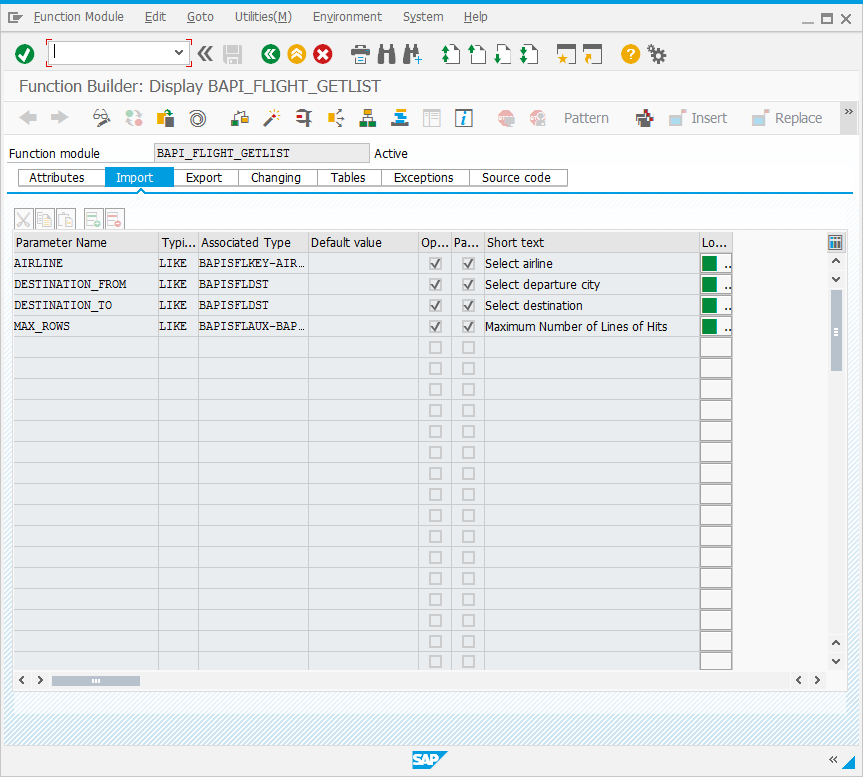Click the First Page icon
This screenshot has width=863, height=777.
450,54
